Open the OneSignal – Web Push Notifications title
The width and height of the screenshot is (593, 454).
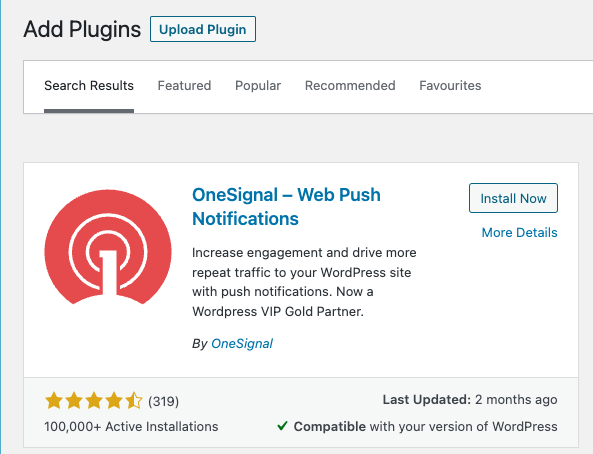click(x=286, y=207)
